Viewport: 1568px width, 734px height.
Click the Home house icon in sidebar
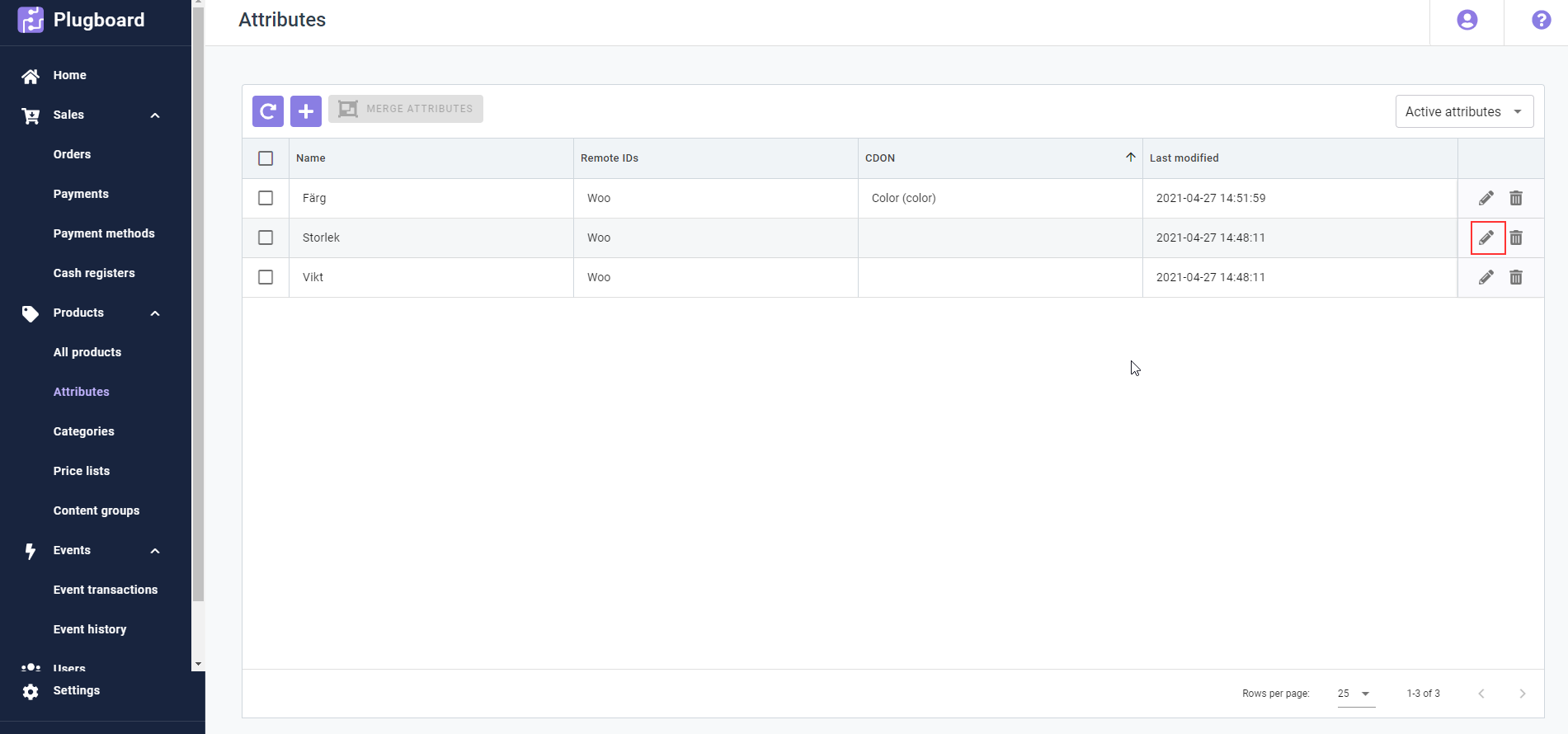31,76
